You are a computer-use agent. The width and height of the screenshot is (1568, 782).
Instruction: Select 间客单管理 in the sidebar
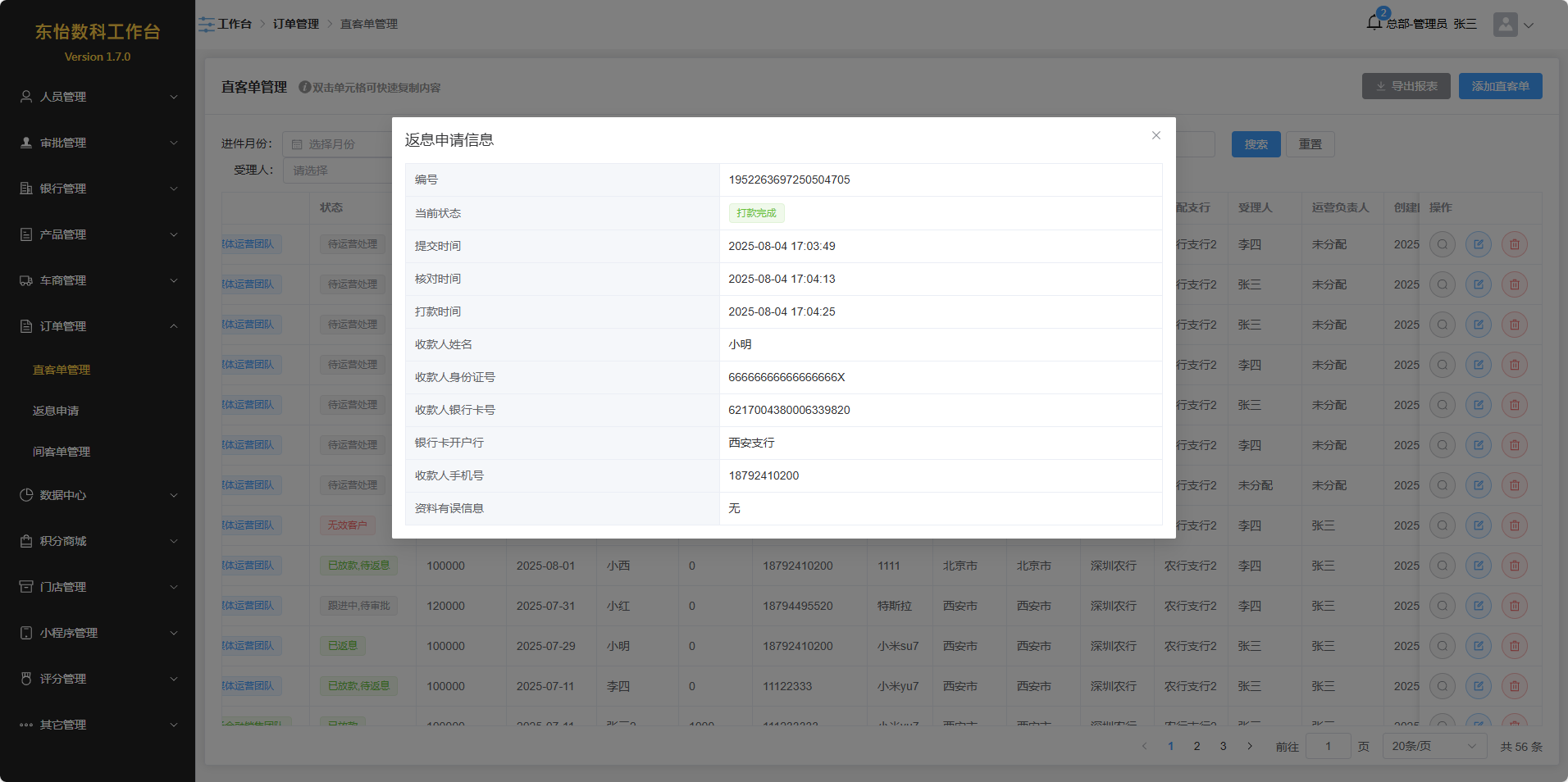point(62,452)
